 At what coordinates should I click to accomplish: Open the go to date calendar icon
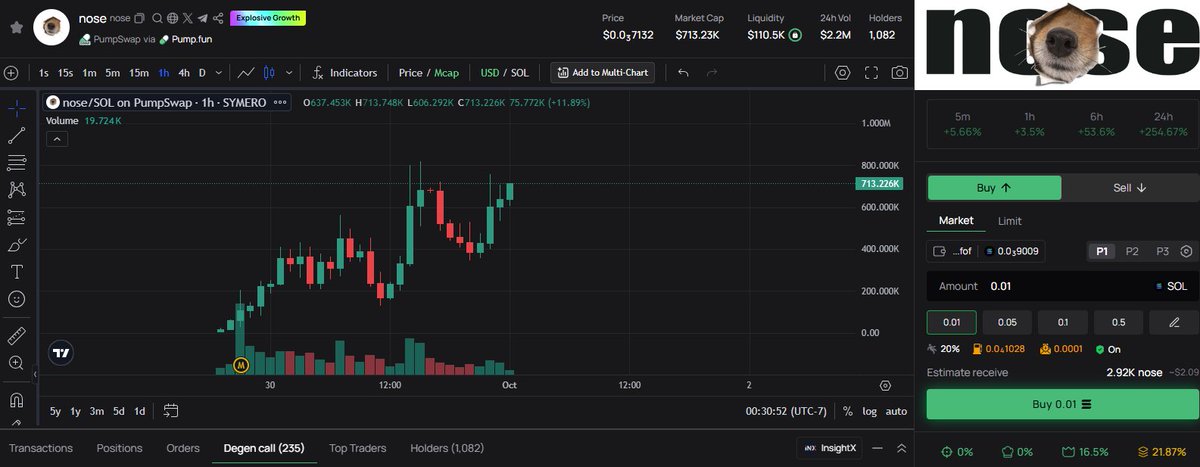[x=171, y=411]
